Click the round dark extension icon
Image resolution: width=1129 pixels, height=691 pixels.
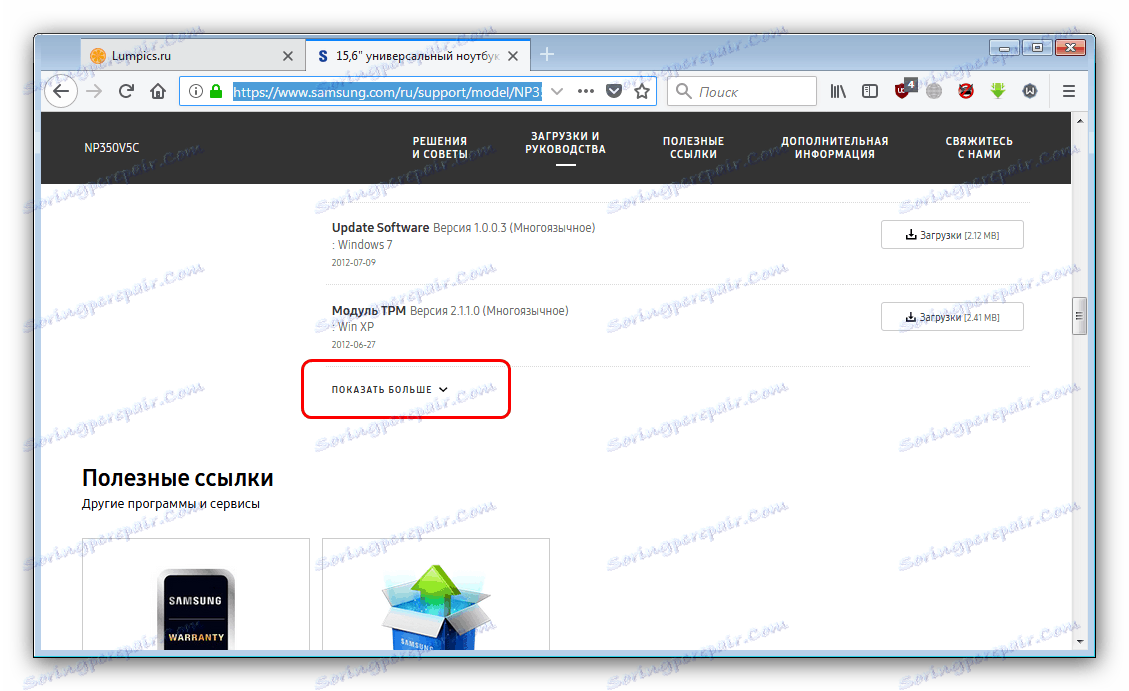[x=1030, y=91]
